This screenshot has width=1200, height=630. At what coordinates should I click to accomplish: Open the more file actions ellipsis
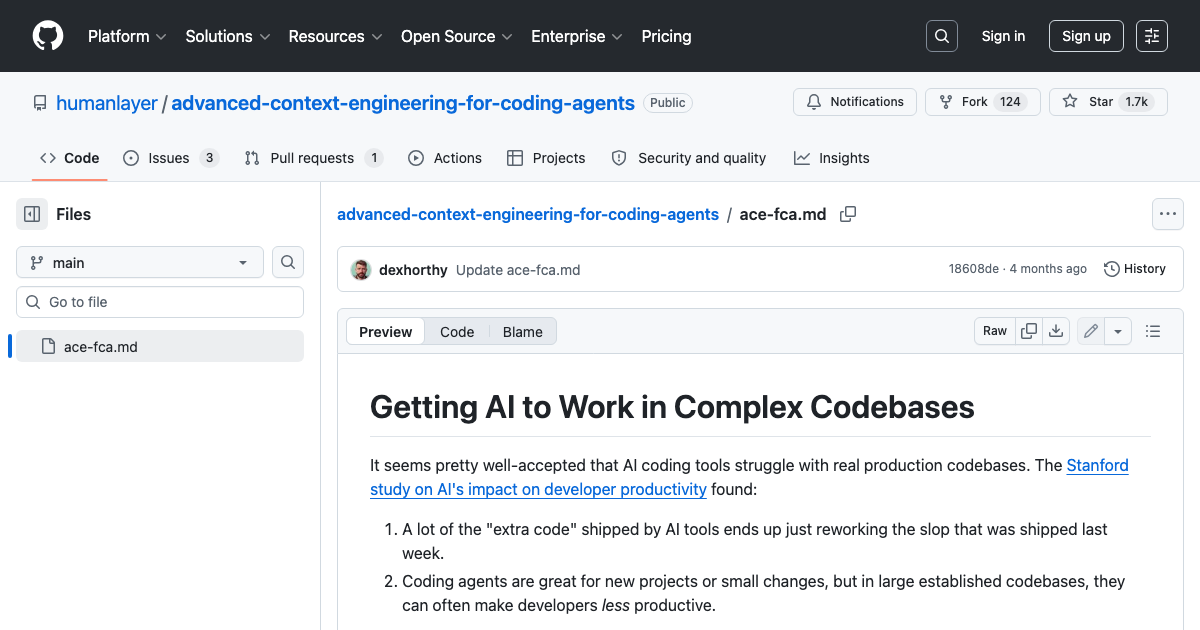click(1168, 214)
